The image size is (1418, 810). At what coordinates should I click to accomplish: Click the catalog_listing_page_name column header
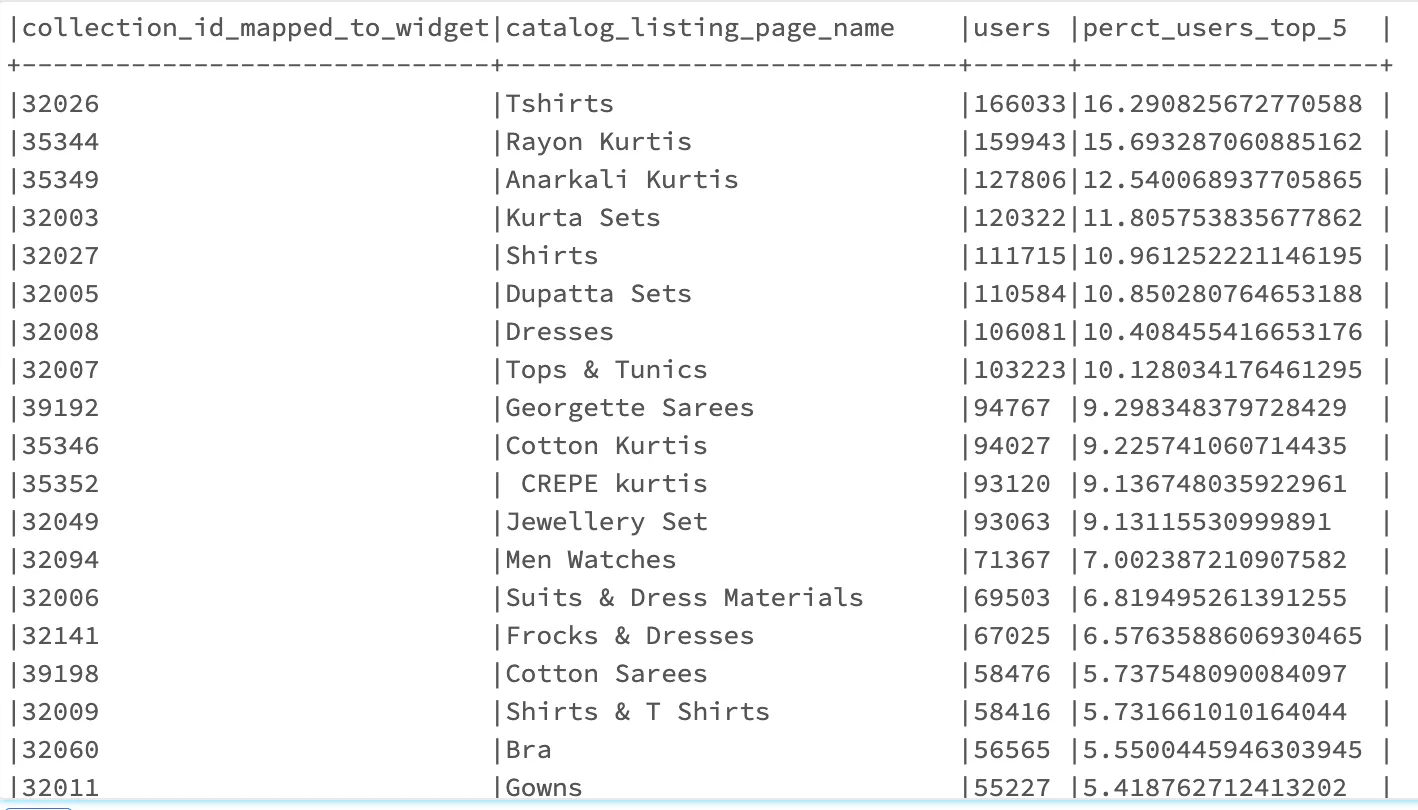pyautogui.click(x=700, y=28)
